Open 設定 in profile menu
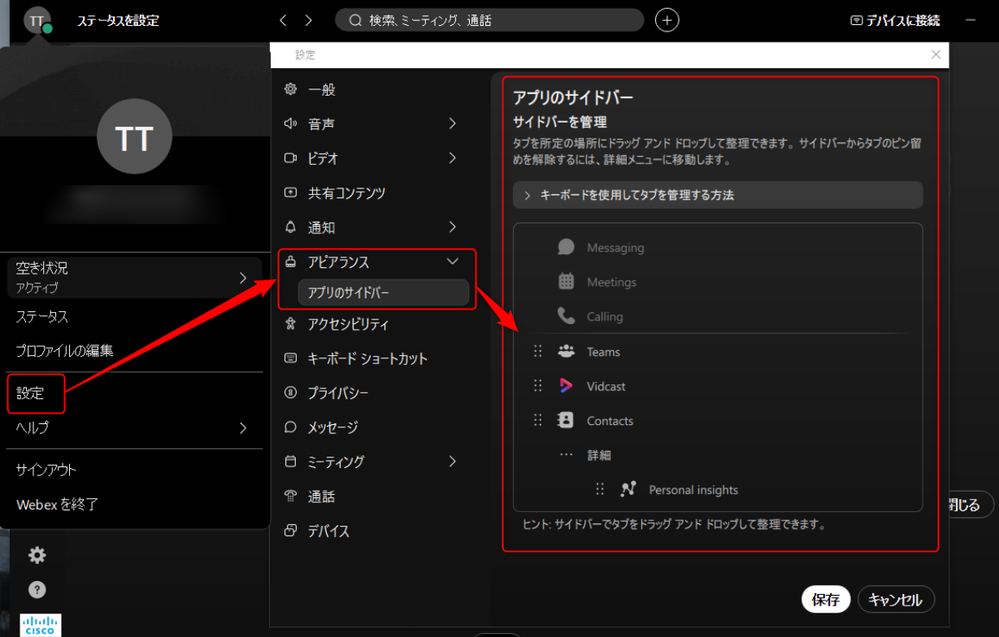Screen dimensions: 999x637 pos(31,393)
